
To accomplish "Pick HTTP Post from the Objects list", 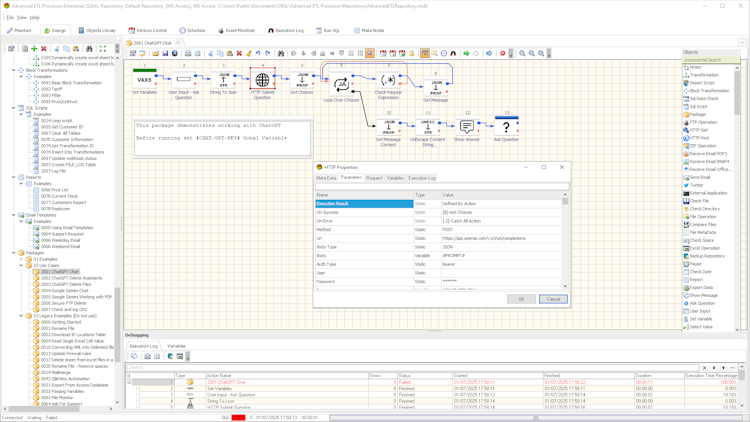I will [x=701, y=138].
